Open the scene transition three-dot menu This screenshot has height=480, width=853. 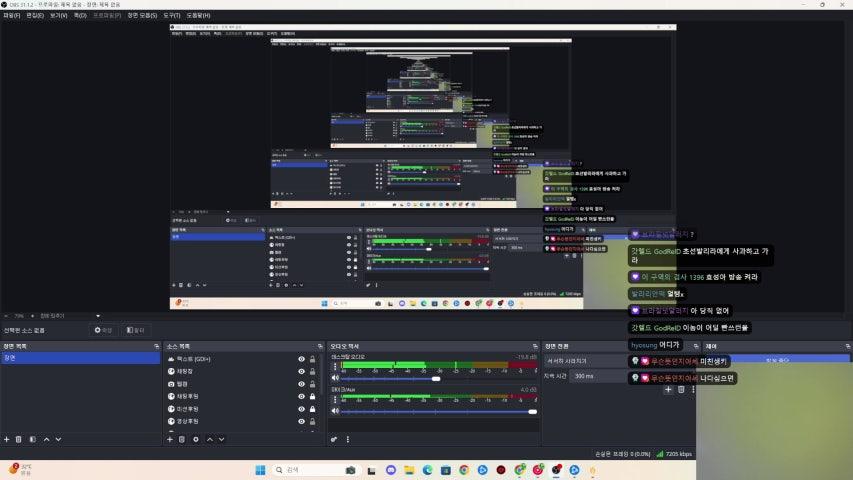(x=693, y=389)
